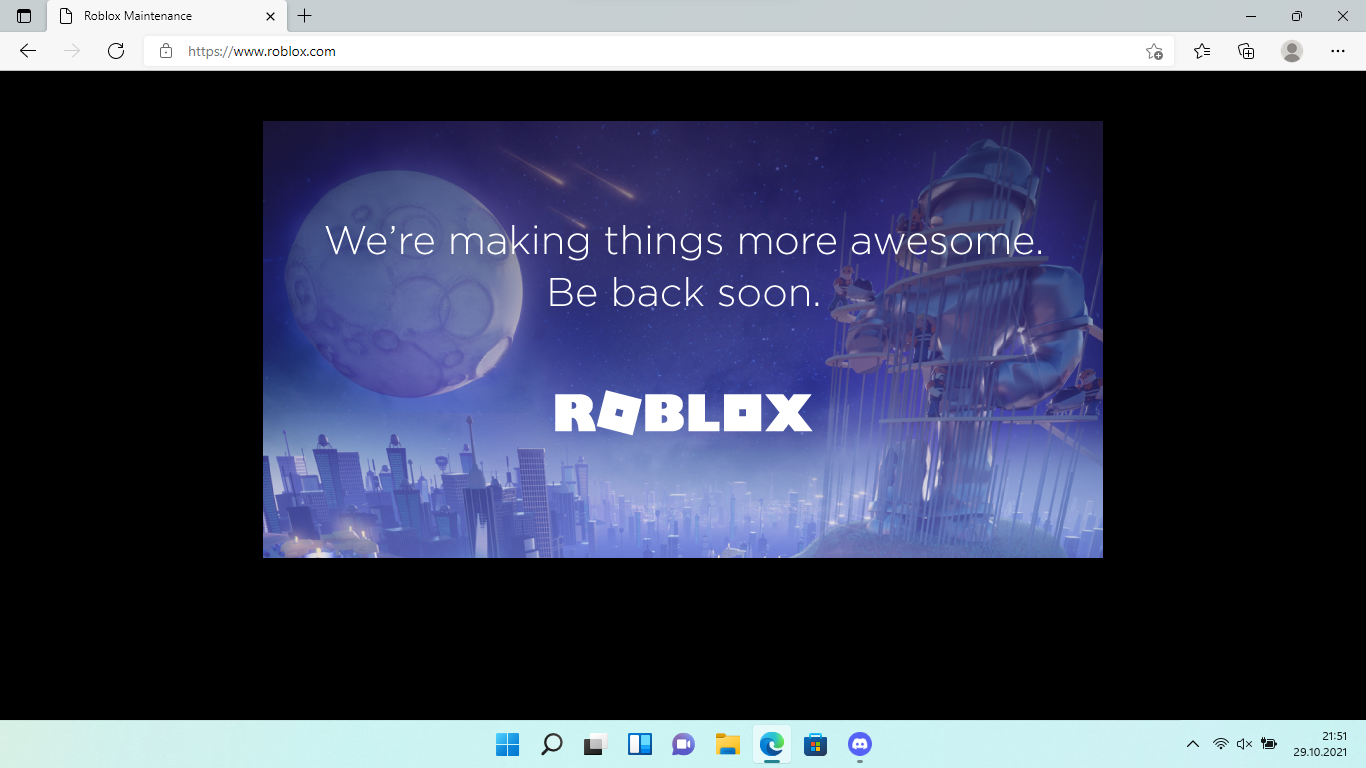Restore down the Edge window
The width and height of the screenshot is (1366, 768).
point(1297,16)
